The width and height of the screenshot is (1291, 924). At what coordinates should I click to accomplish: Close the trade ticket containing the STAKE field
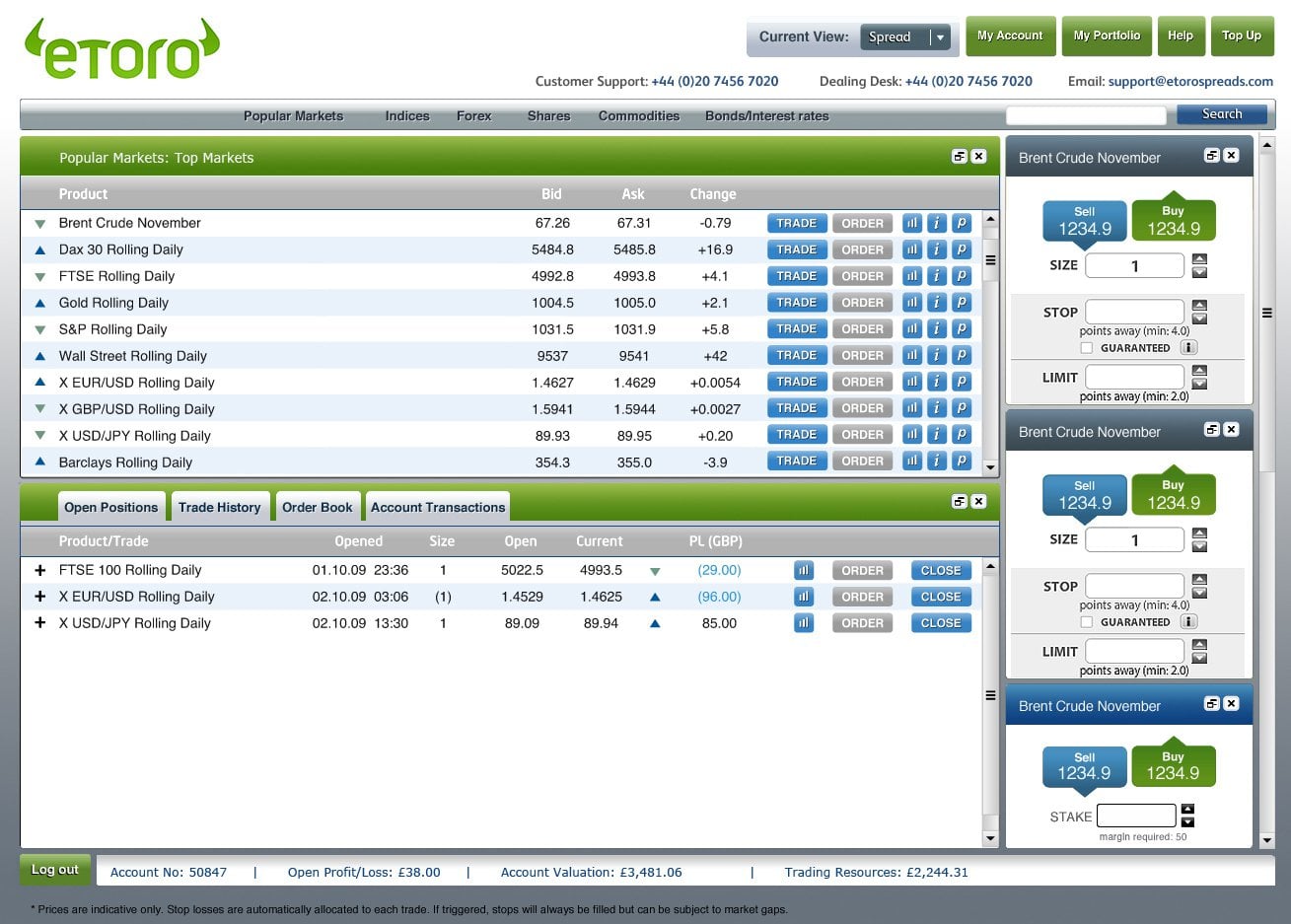coord(1231,703)
